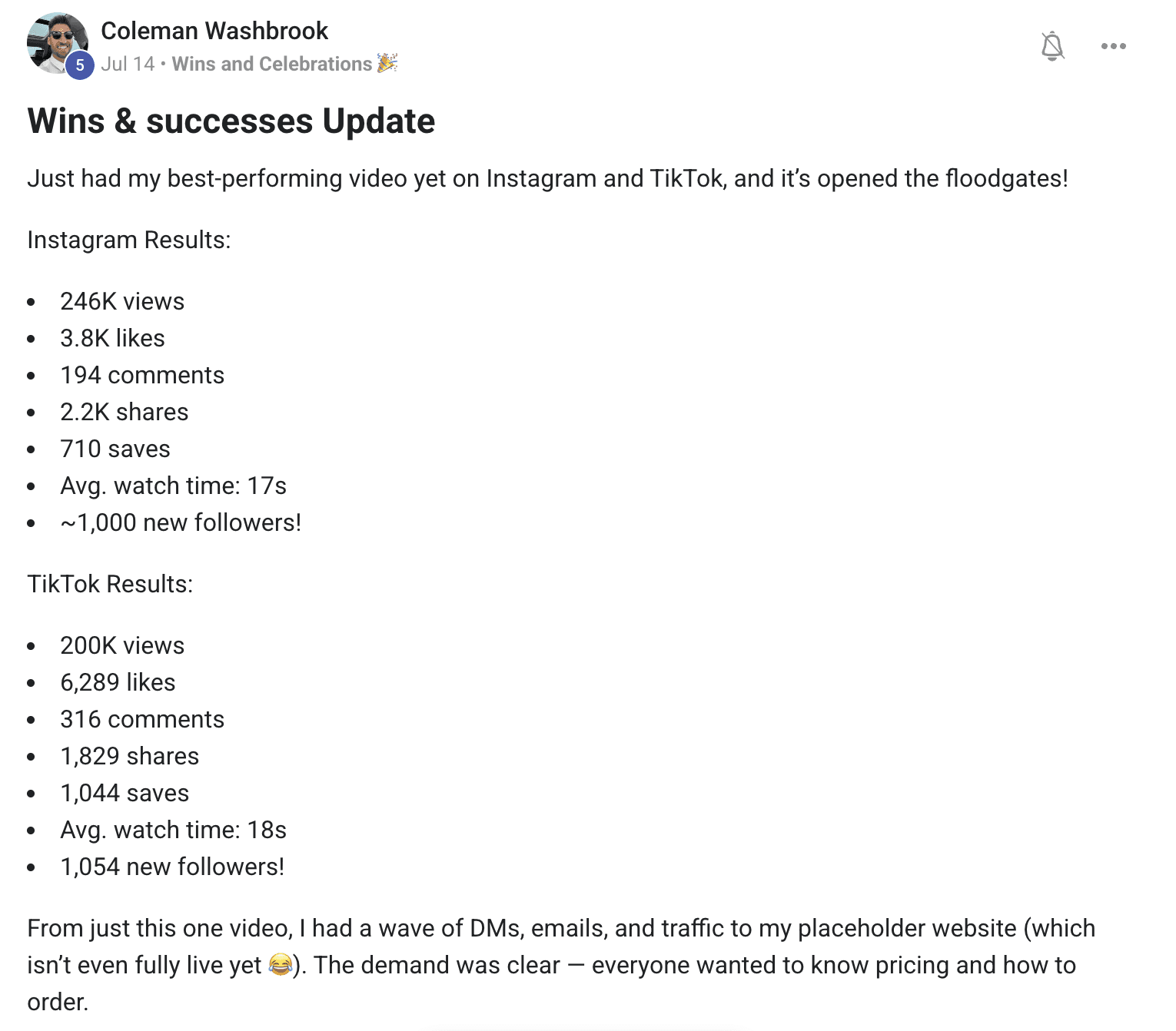Click the level 5 badge on avatar
1176x1031 pixels.
pos(79,65)
